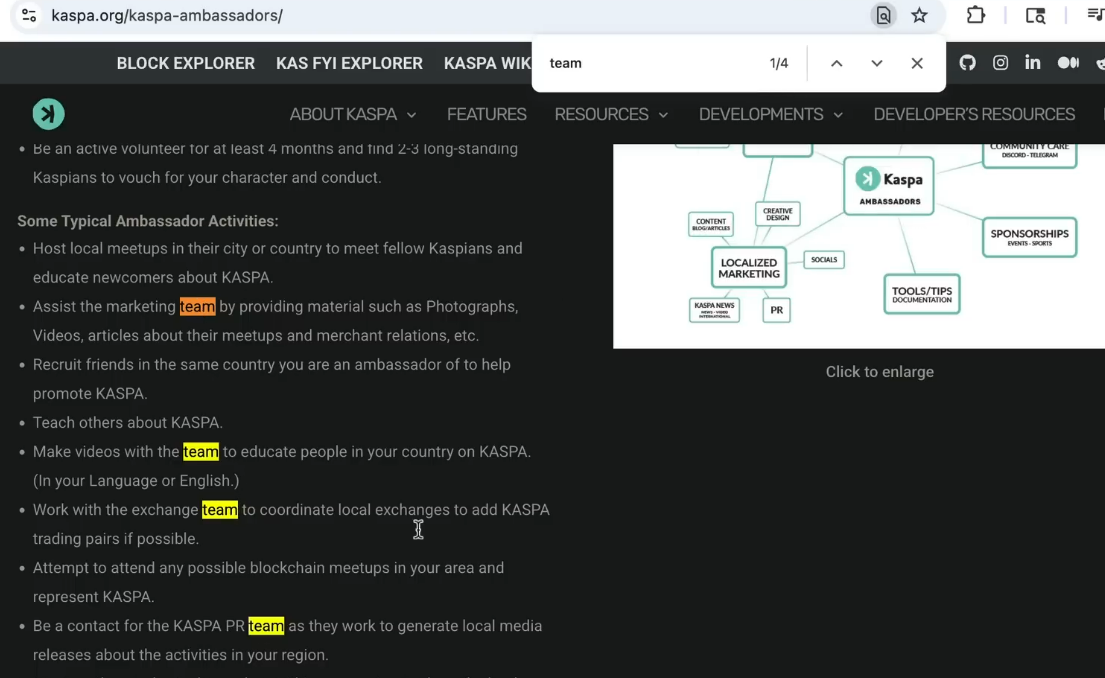The width and height of the screenshot is (1105, 678).
Task: Click the search-in-page lens icon in address bar
Action: (883, 15)
